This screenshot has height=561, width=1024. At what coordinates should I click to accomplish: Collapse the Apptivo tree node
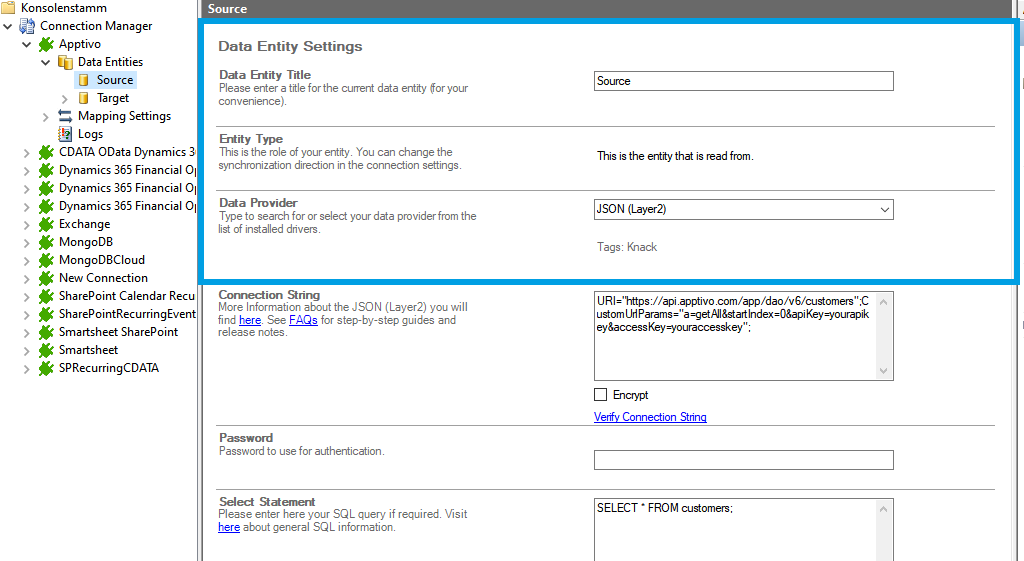pos(26,44)
